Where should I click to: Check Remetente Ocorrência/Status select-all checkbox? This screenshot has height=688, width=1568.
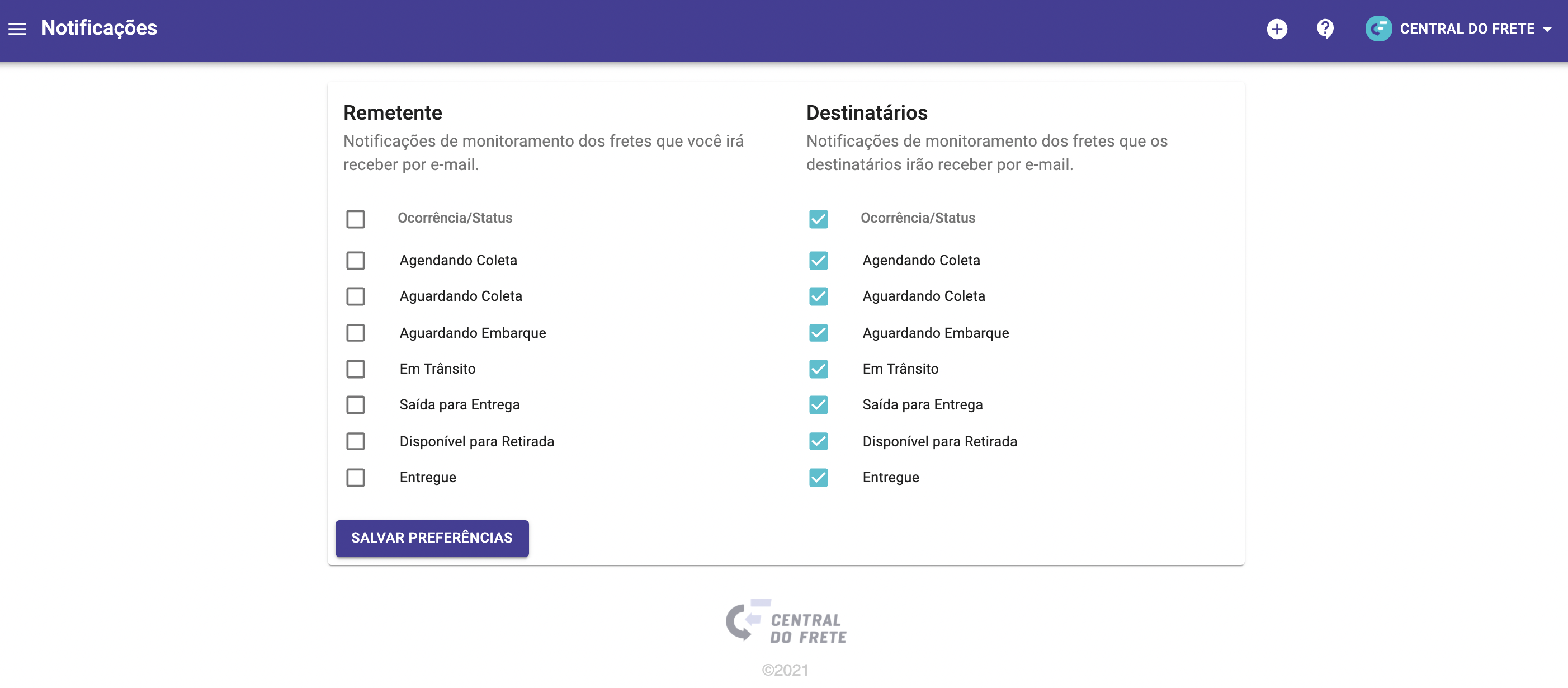[356, 219]
